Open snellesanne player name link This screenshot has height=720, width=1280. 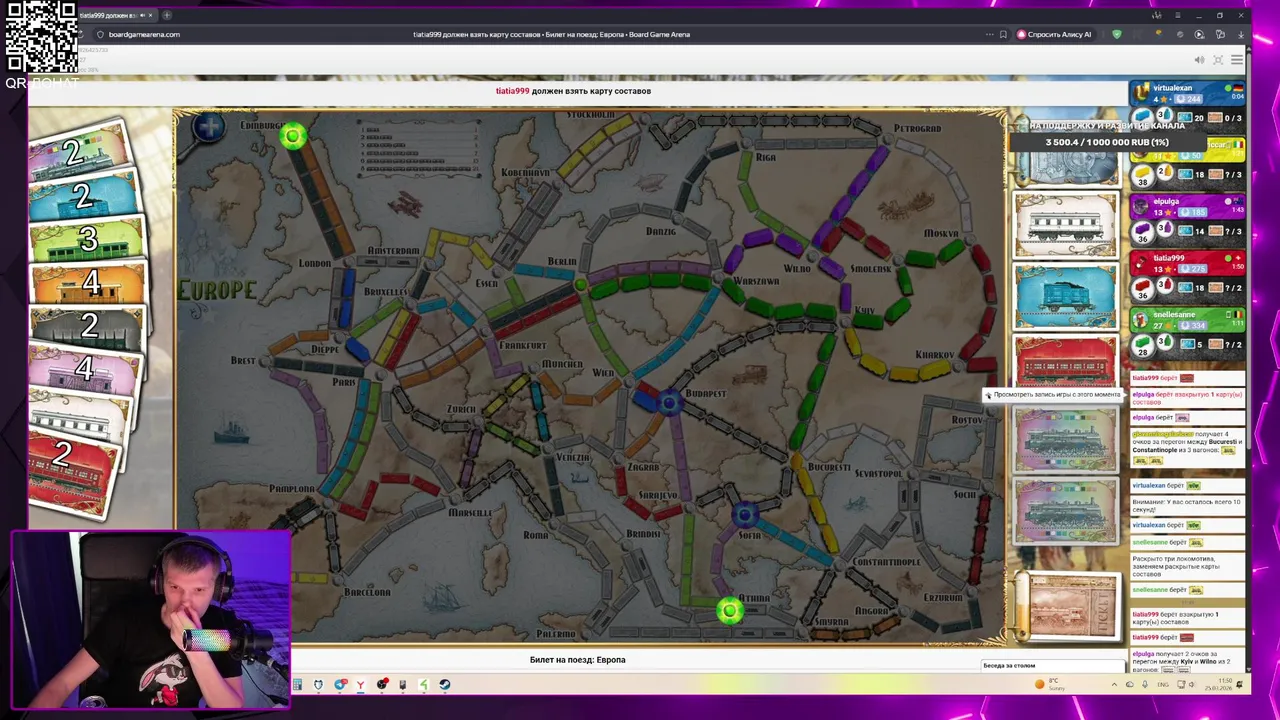(x=1174, y=314)
